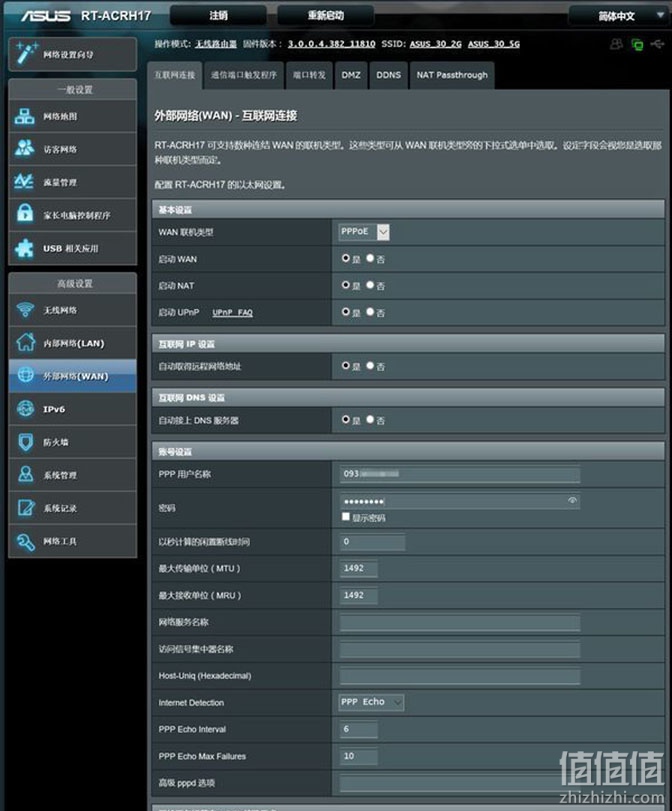The height and width of the screenshot is (811, 672).
Task: Click the MTU value field
Action: (359, 568)
